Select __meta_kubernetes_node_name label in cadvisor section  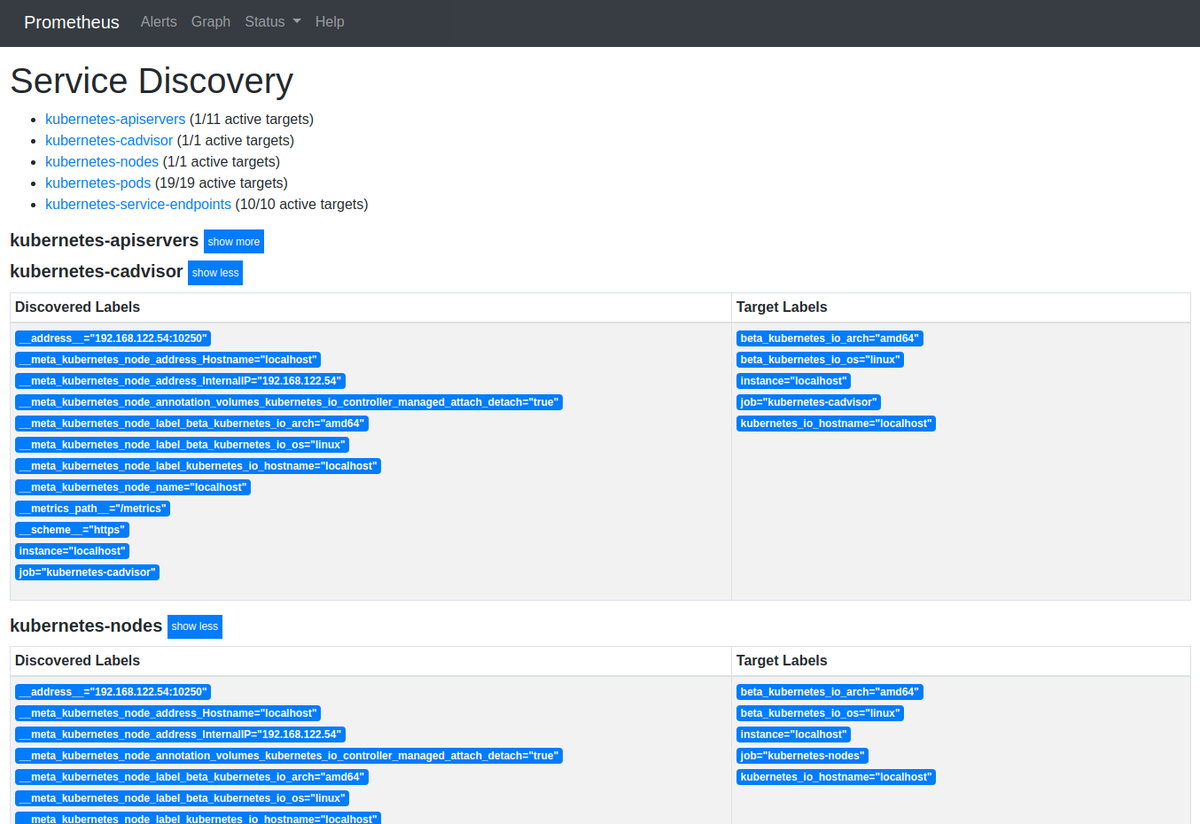tap(133, 487)
